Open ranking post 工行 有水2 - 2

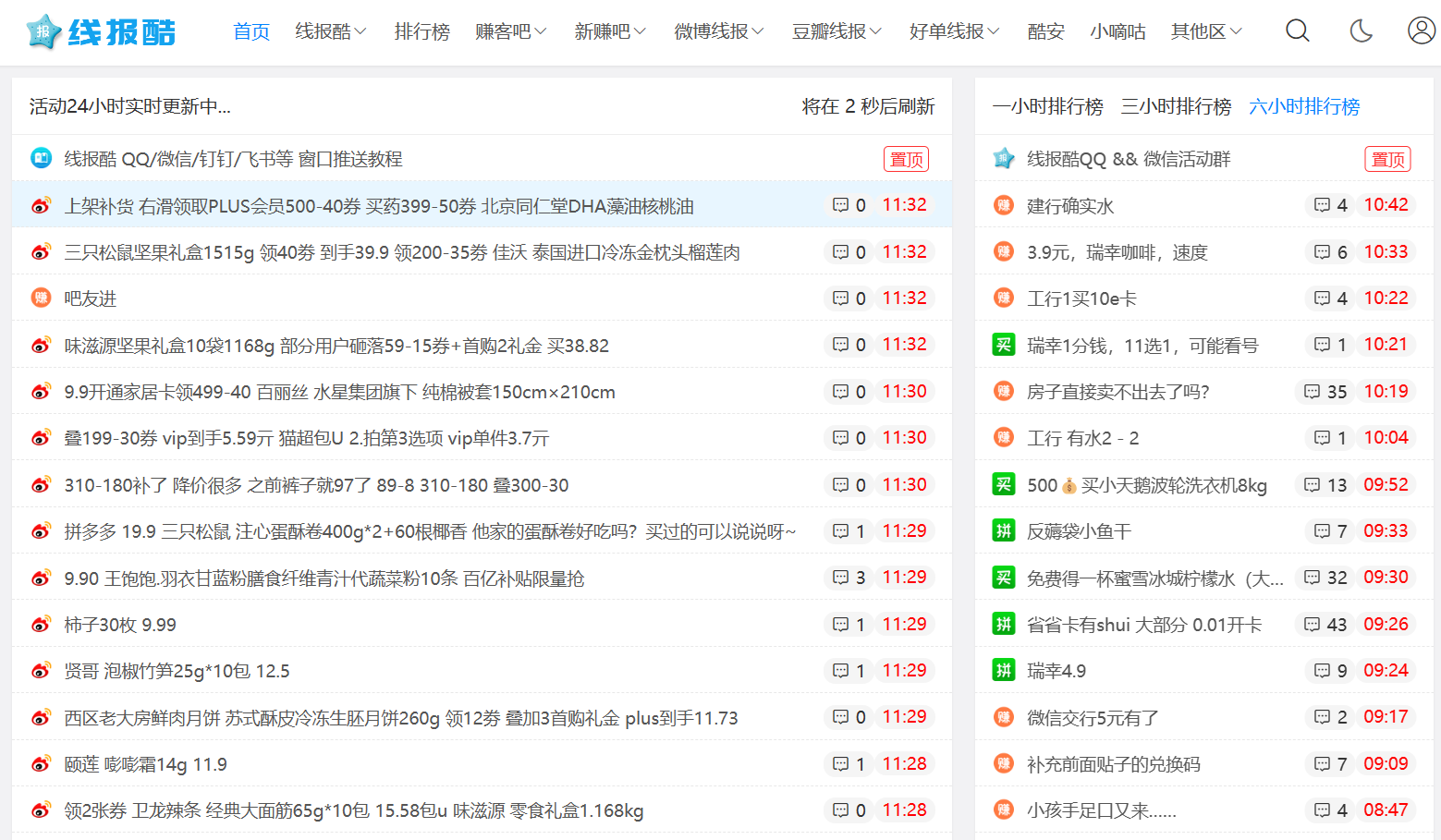tap(1082, 438)
